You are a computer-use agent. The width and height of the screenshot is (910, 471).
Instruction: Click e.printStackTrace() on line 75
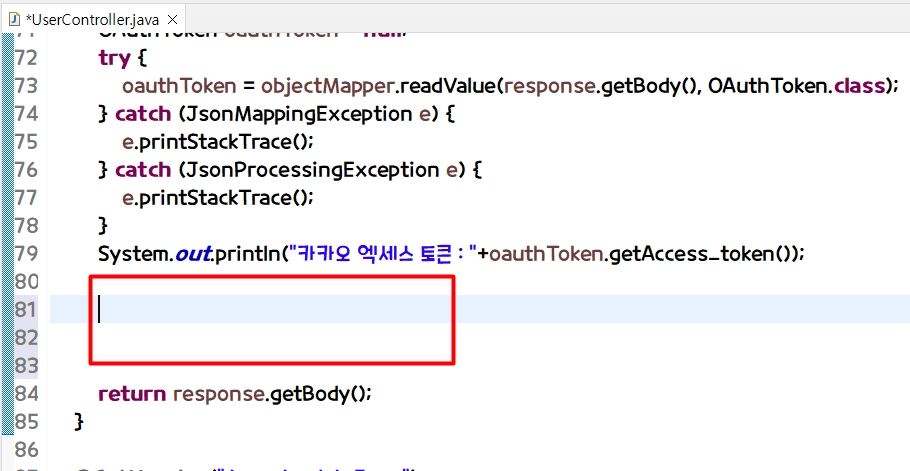pos(218,142)
